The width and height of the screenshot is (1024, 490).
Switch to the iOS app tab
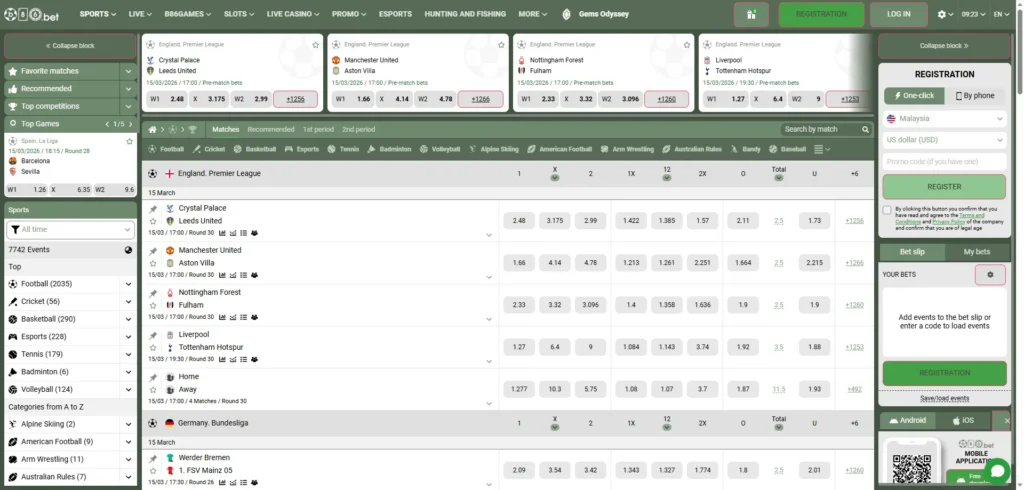click(963, 421)
